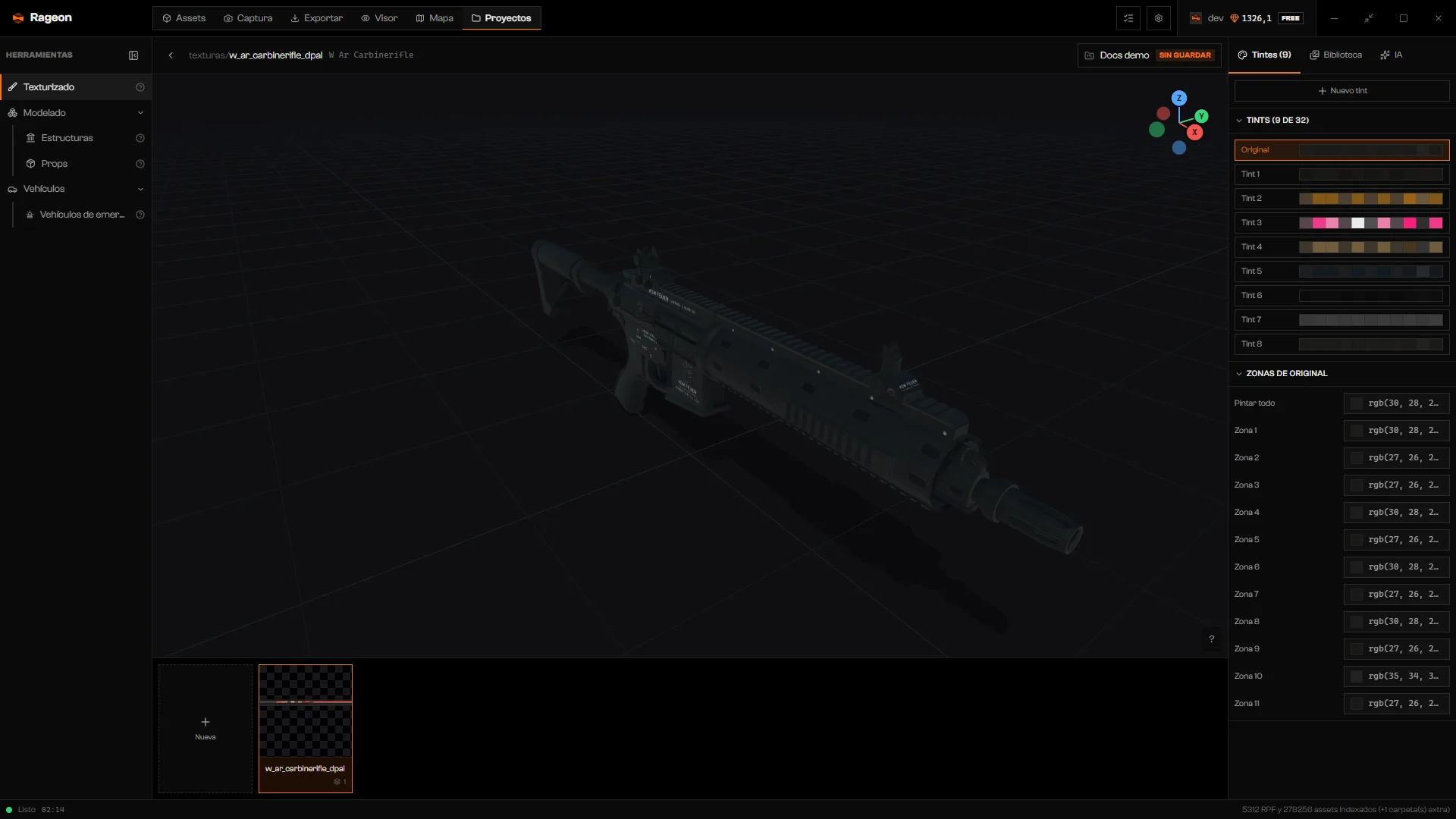Select Props in the tools sidebar
Viewport: 1456px width, 819px height.
55,164
